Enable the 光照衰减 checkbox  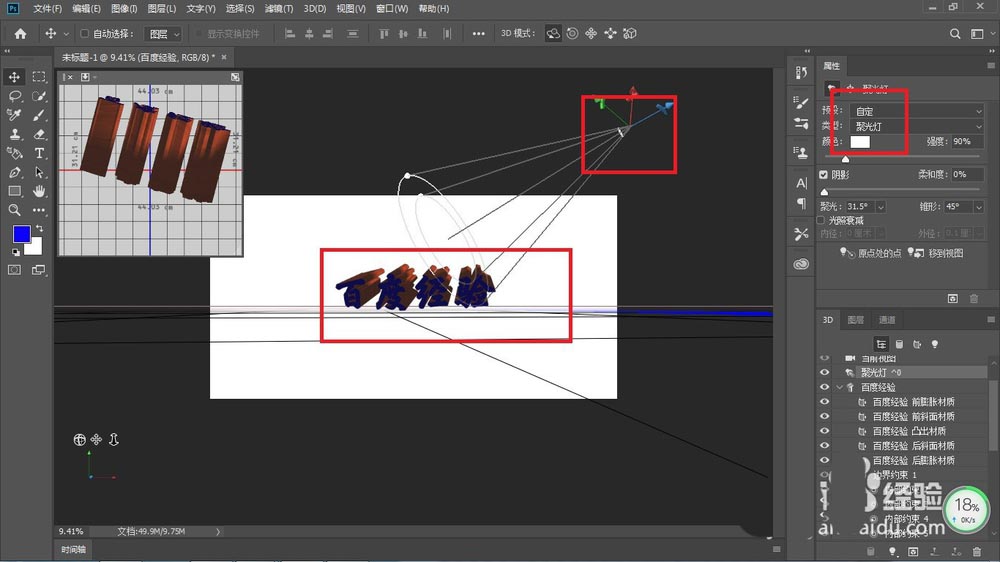pos(822,221)
